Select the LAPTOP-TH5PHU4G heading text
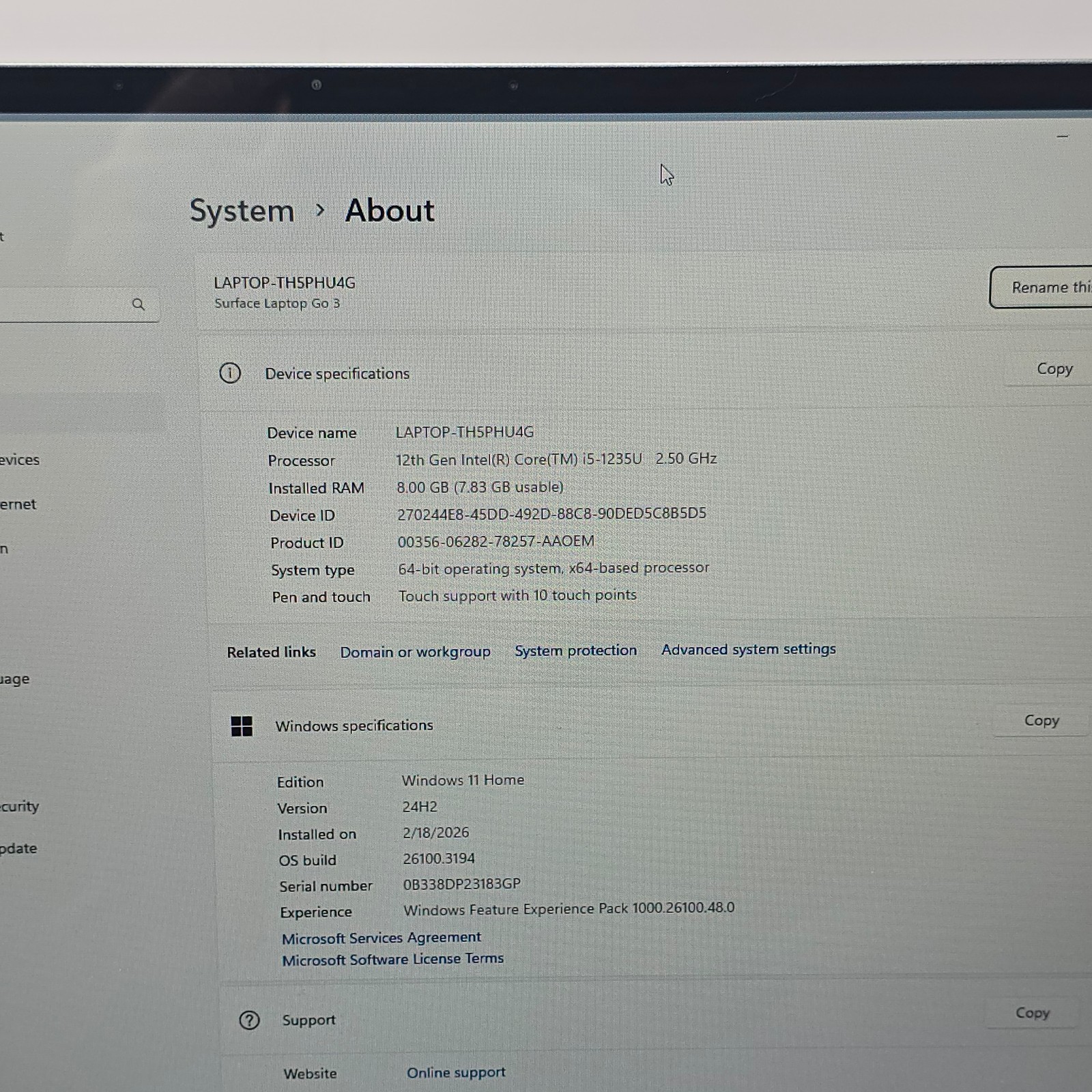This screenshot has width=1092, height=1092. tap(285, 283)
